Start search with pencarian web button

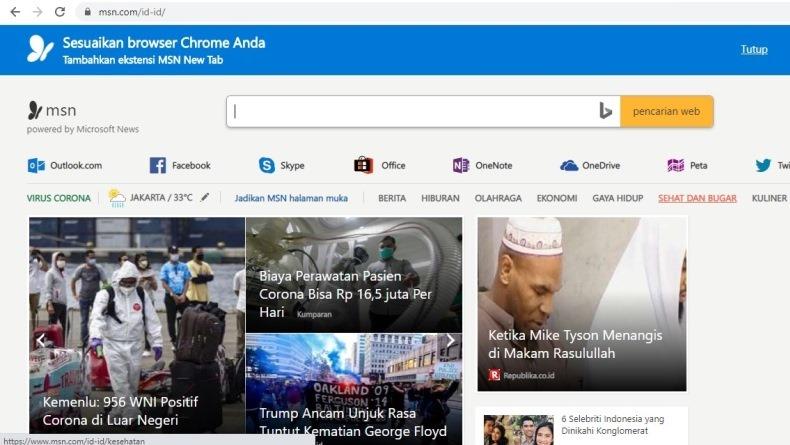pos(667,111)
